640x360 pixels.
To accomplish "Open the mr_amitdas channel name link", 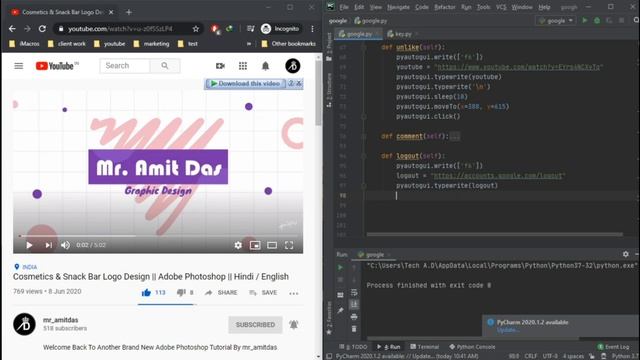I will 60,320.
